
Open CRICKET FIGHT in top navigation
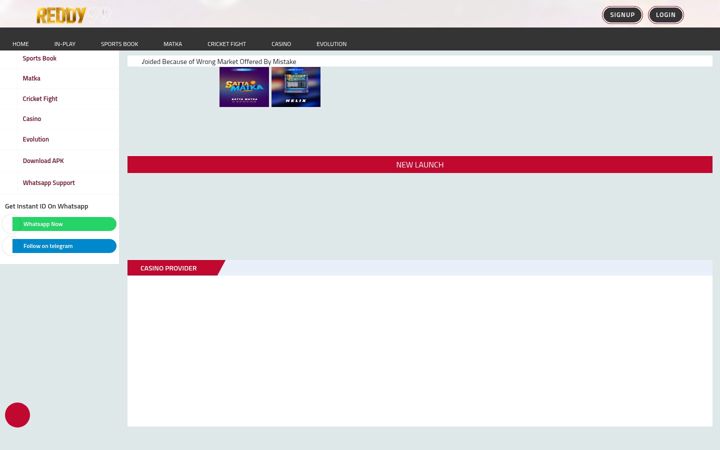pos(226,44)
